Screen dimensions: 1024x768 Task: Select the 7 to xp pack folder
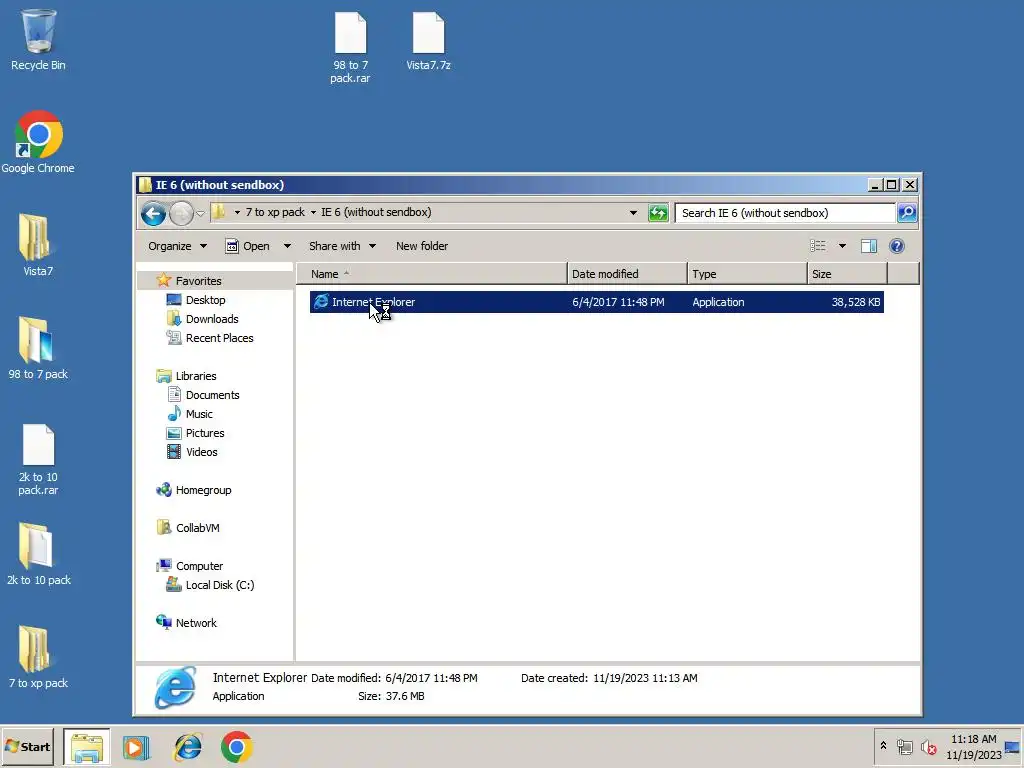(x=38, y=657)
